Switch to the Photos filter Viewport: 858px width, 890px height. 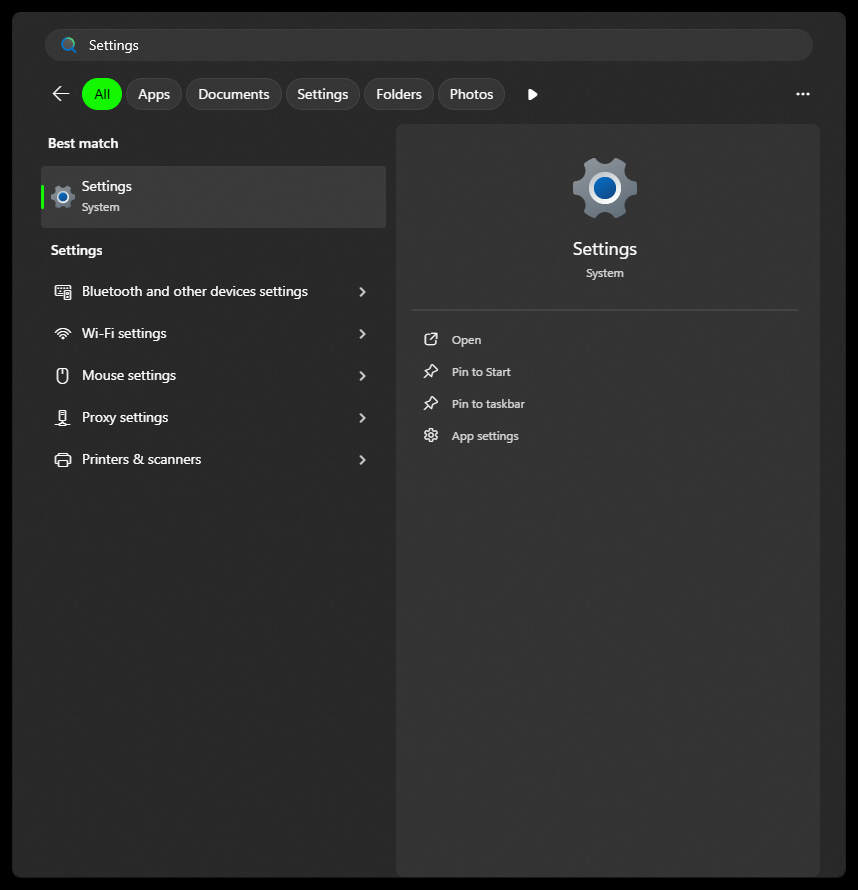[x=472, y=94]
